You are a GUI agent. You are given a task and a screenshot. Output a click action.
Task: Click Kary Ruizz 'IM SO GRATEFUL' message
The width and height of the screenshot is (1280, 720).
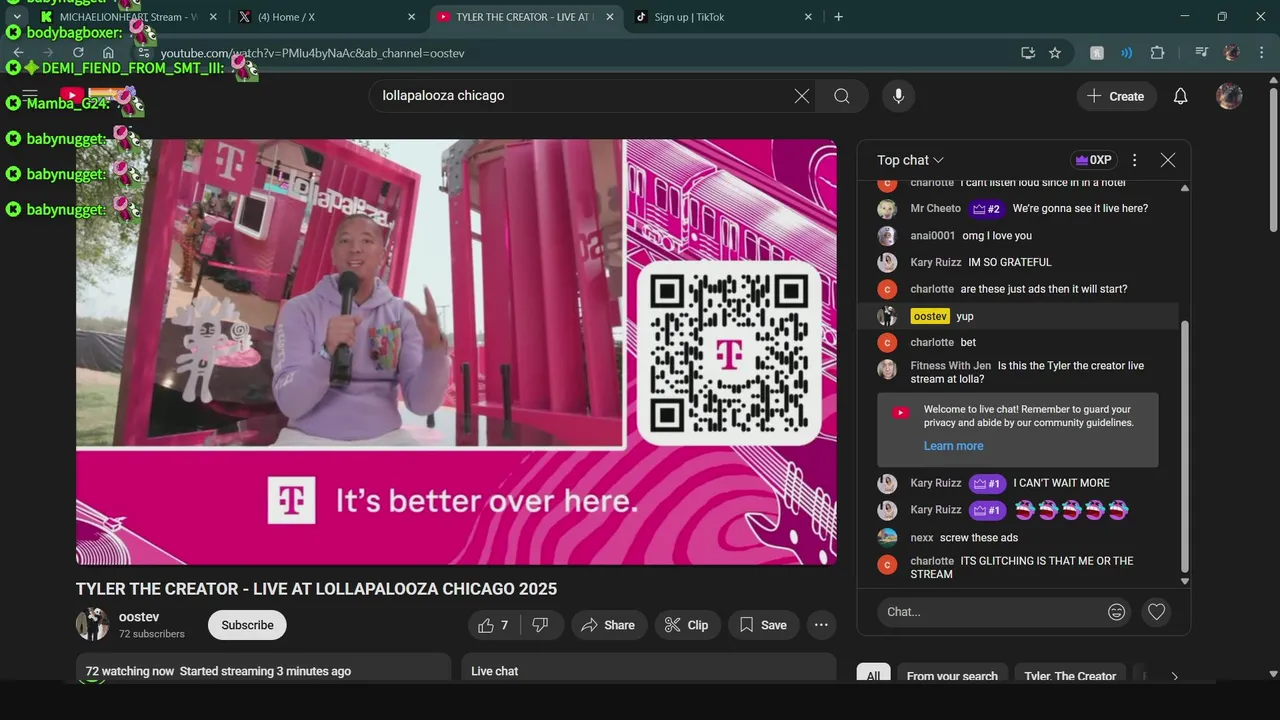click(1009, 262)
